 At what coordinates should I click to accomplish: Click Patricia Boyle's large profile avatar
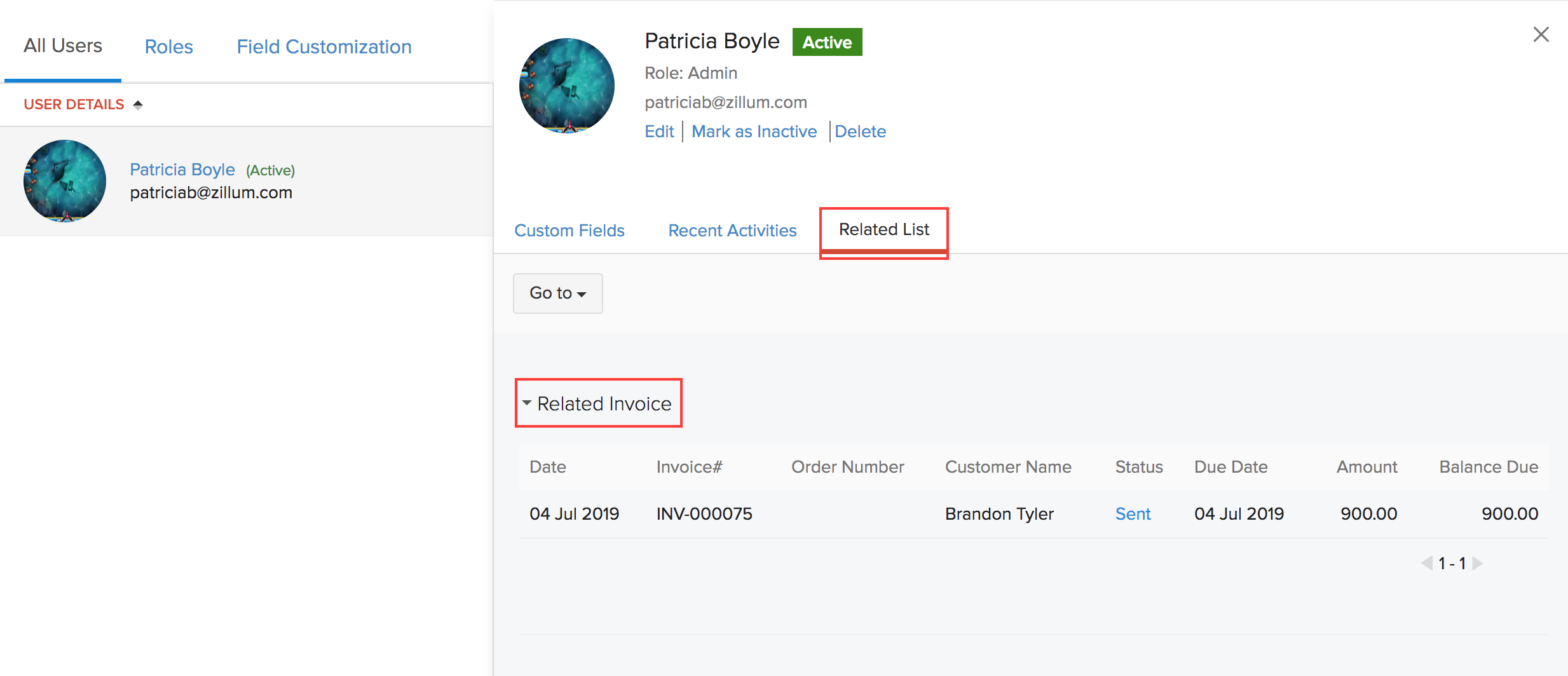566,86
